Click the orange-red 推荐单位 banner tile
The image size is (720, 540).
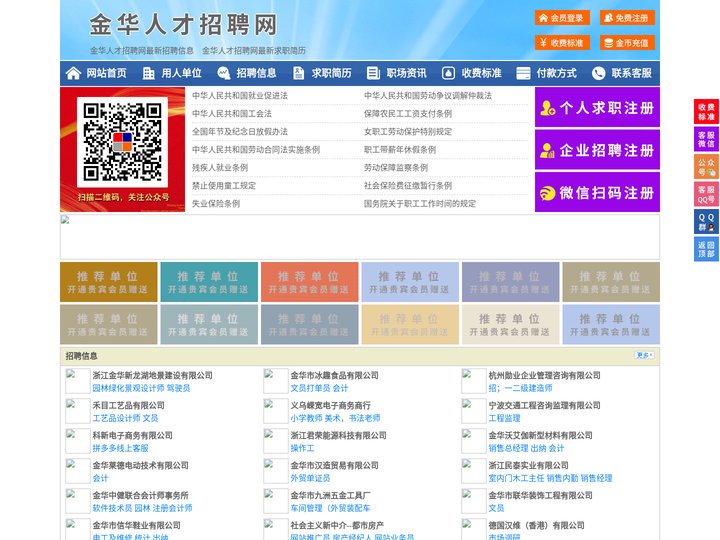coord(309,282)
